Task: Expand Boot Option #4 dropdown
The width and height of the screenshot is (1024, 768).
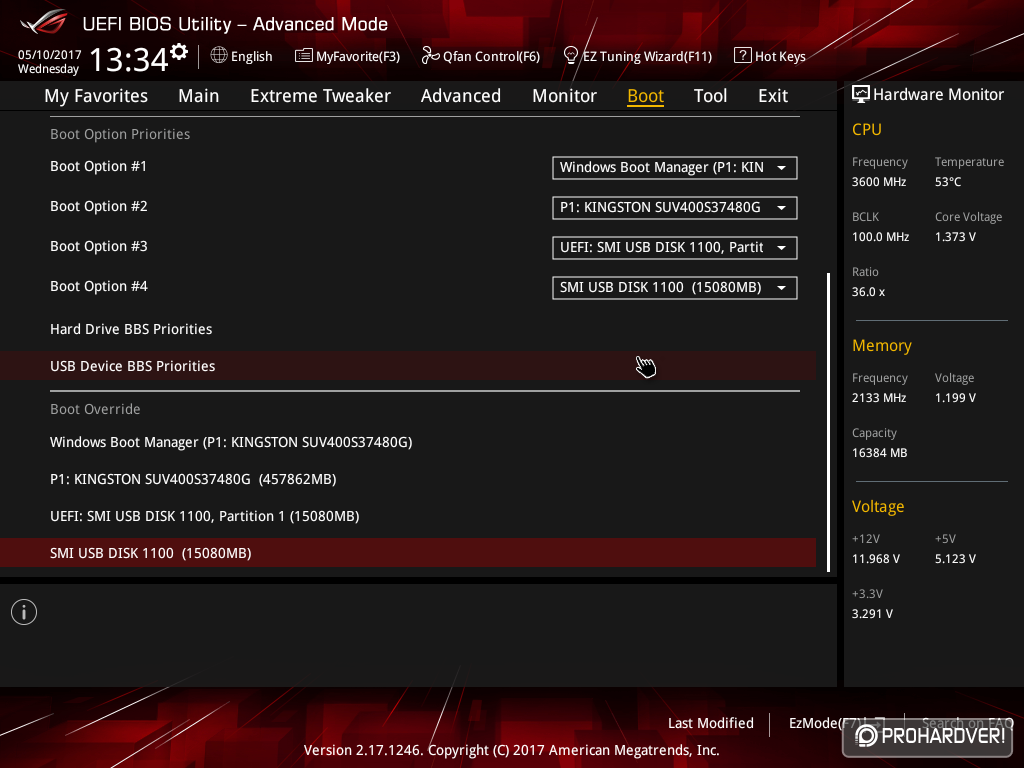Action: pos(675,287)
